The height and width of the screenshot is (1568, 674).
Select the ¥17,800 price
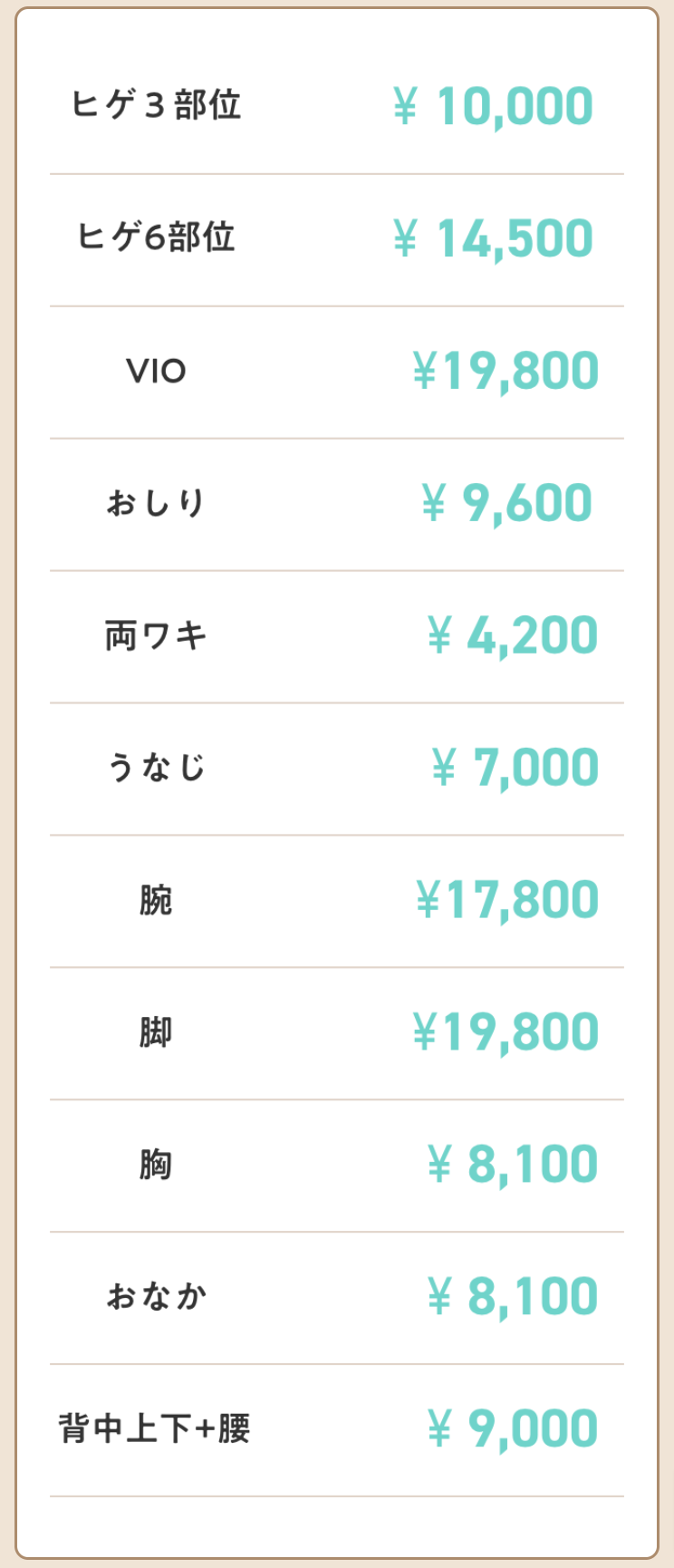coord(507,900)
